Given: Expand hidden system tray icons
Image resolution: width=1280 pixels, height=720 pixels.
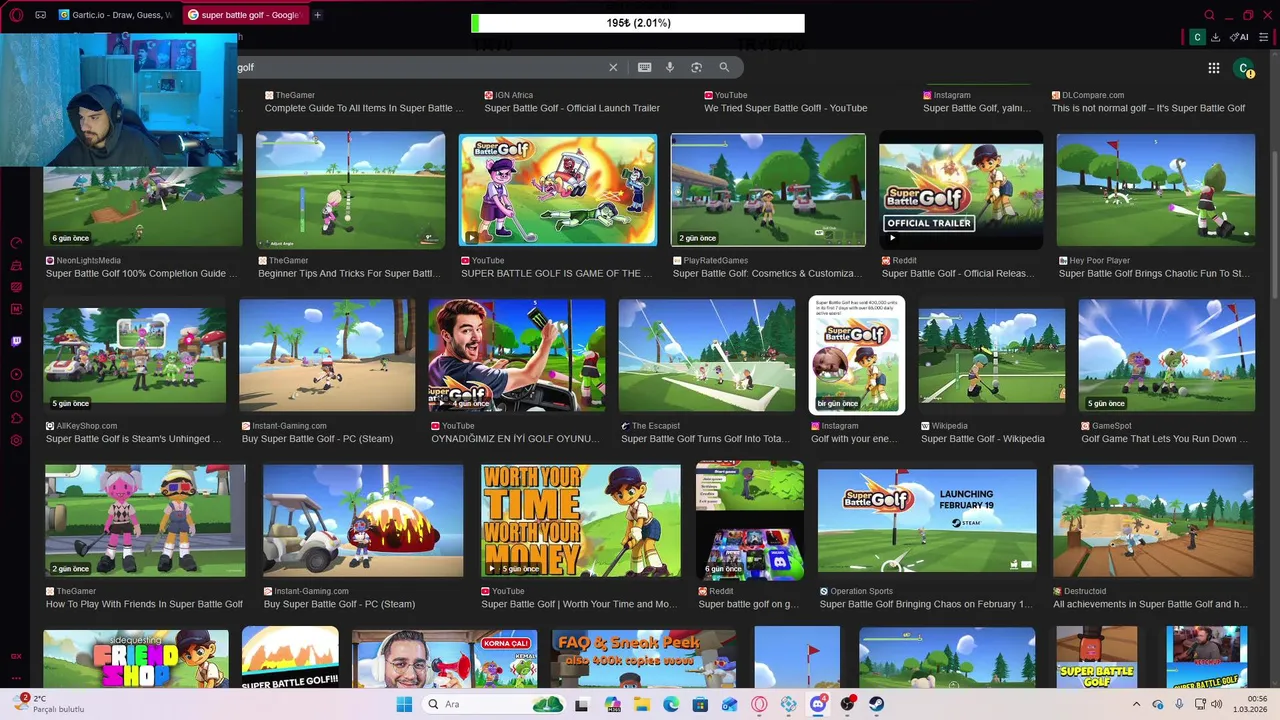Looking at the screenshot, I should point(1136,704).
